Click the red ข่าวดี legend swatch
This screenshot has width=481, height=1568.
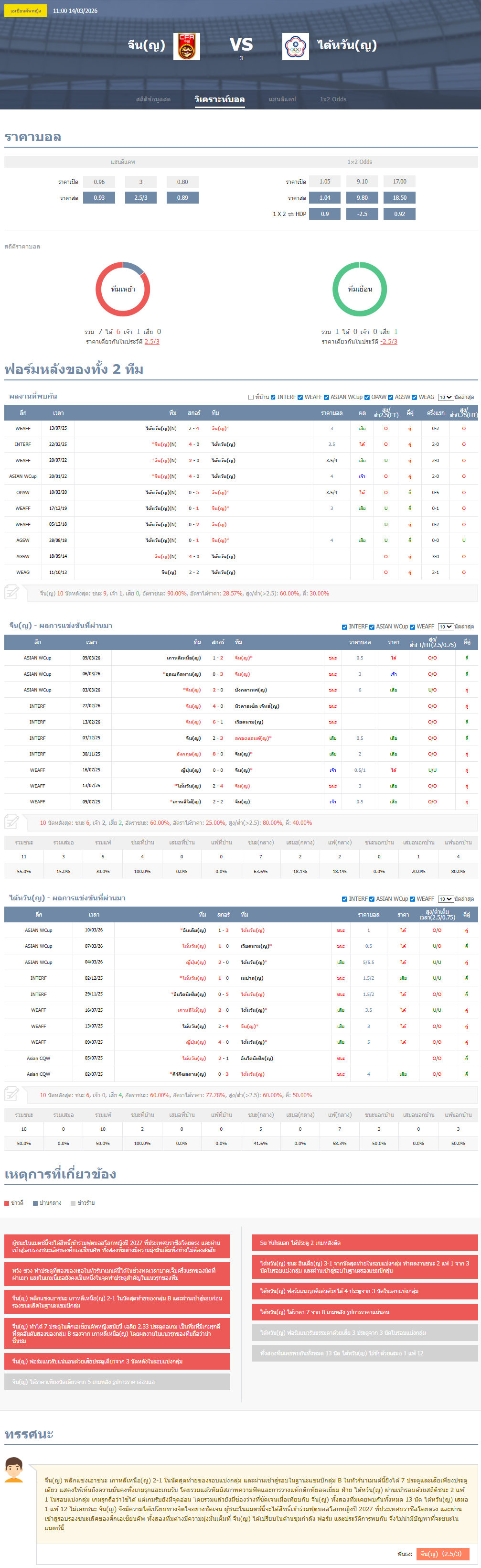[7, 1203]
